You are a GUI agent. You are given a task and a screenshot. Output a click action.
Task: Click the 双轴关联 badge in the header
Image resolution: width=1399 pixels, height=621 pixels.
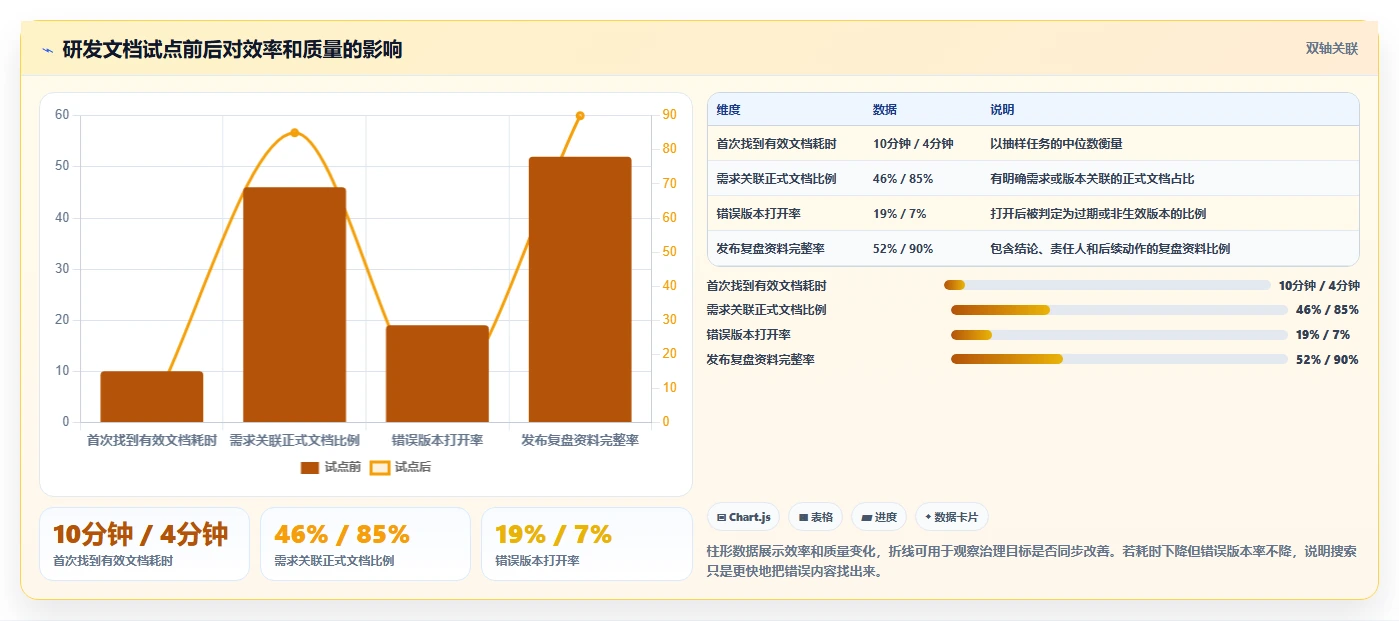[1331, 48]
